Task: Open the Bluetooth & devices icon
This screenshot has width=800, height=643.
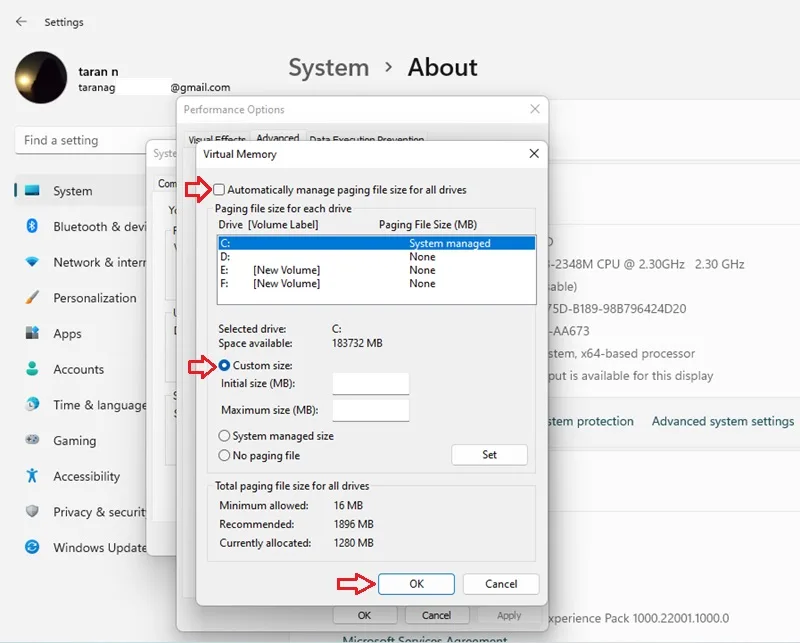Action: pos(32,226)
